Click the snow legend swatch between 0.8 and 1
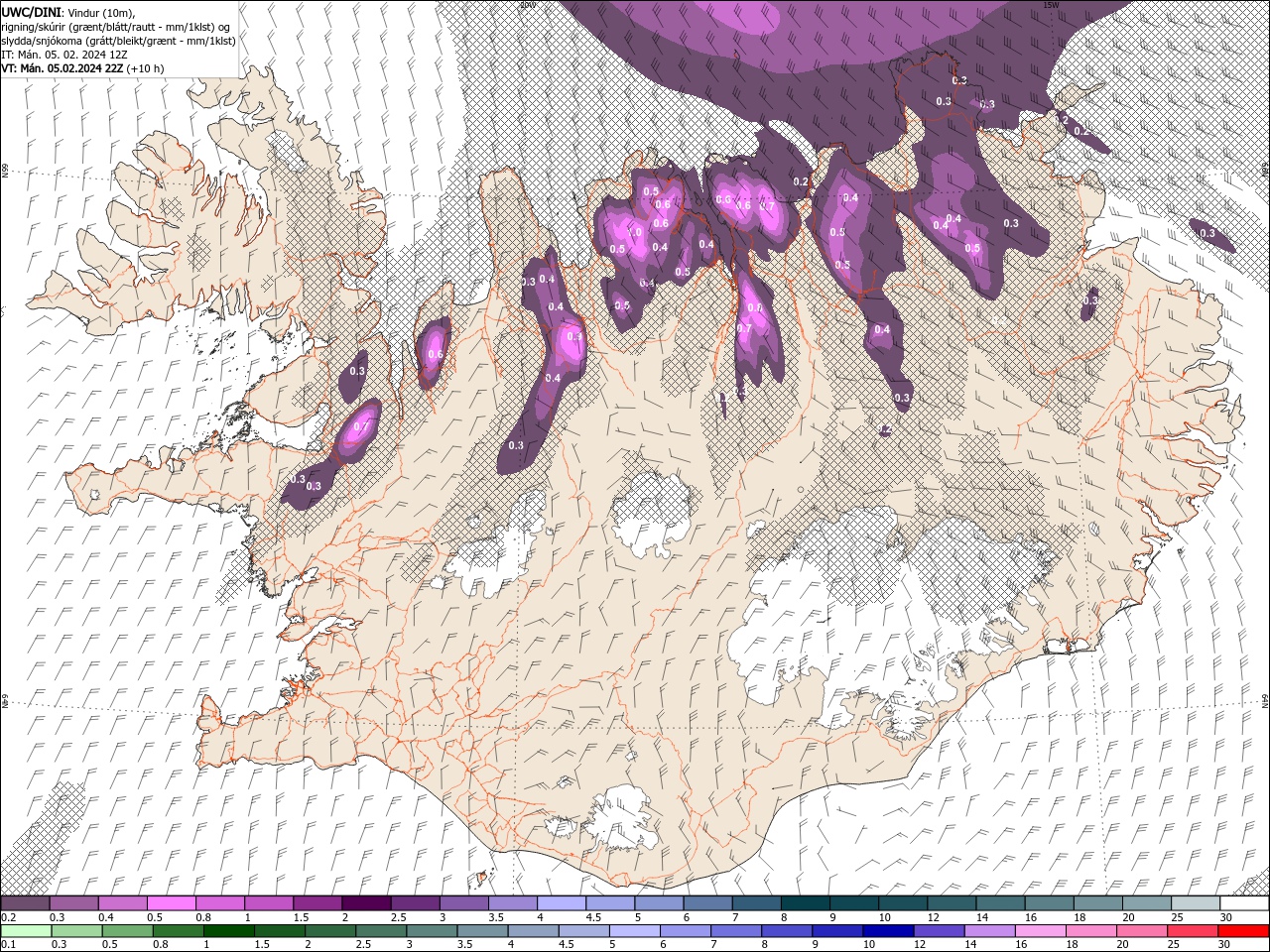1270x952 pixels. point(219,903)
